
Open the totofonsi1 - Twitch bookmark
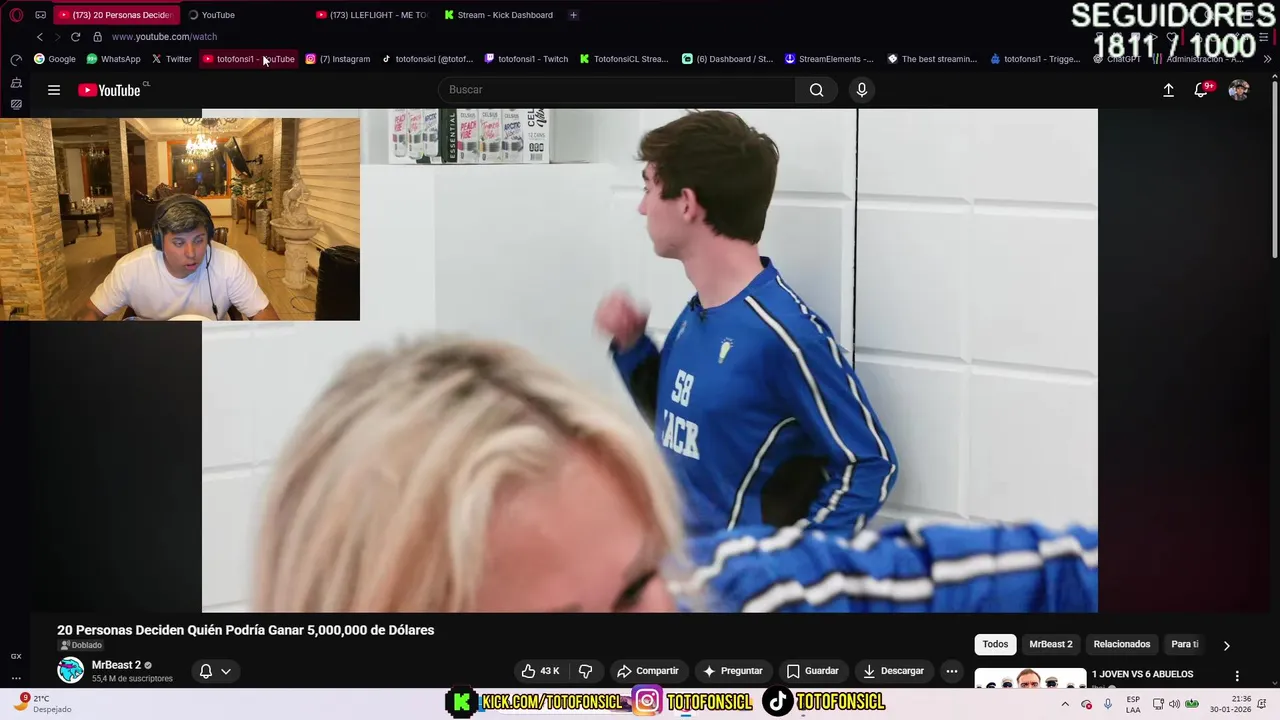(x=526, y=59)
